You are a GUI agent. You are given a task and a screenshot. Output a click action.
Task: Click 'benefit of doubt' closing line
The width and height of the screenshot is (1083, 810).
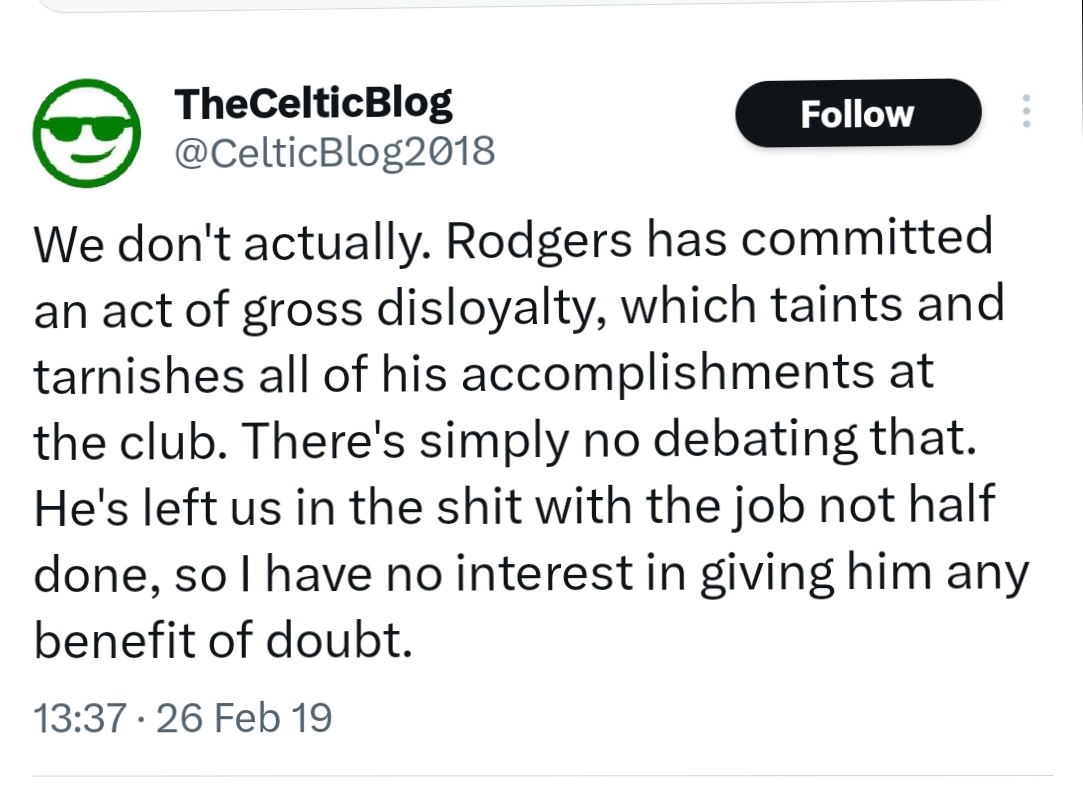[x=222, y=638]
